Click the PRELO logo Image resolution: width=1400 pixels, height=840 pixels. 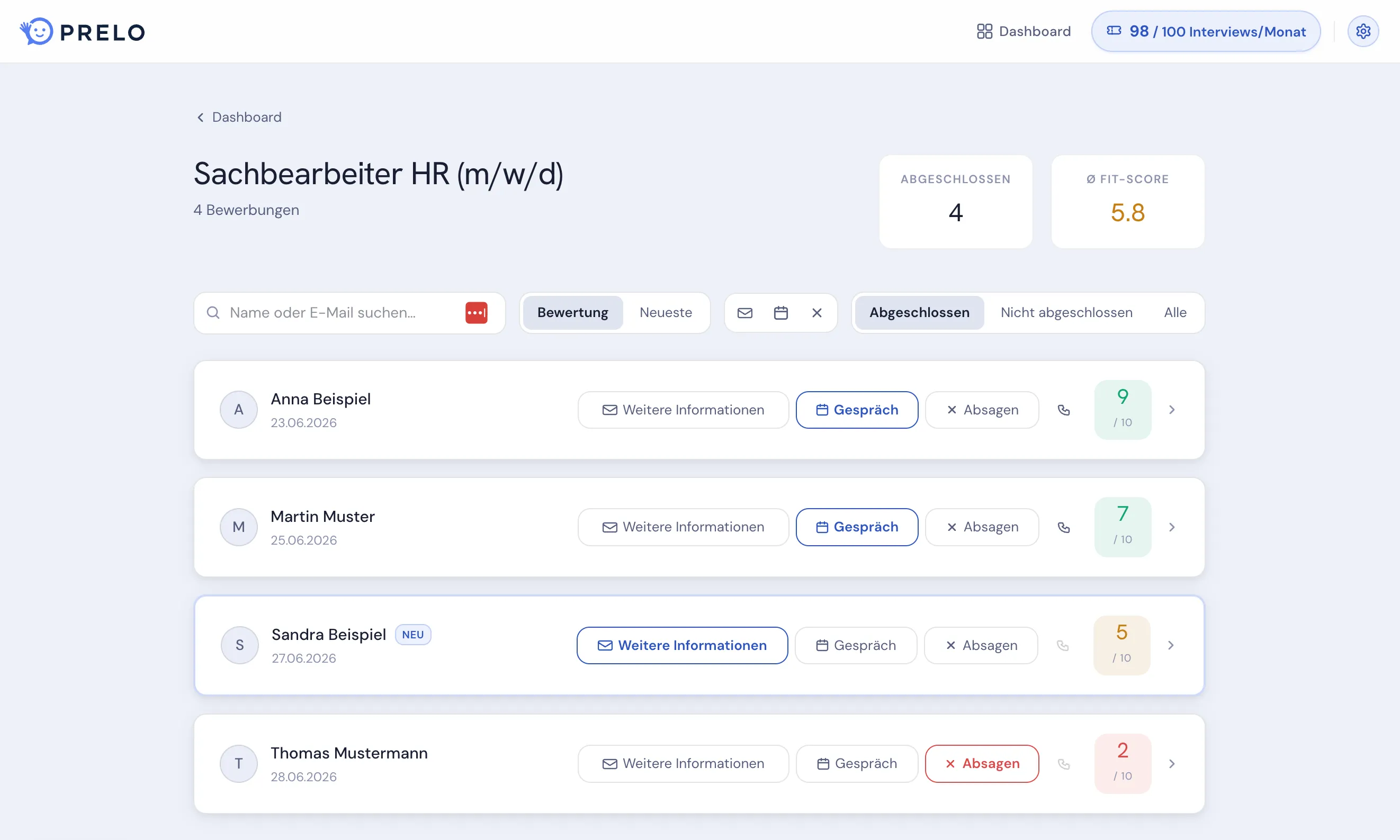[x=83, y=32]
